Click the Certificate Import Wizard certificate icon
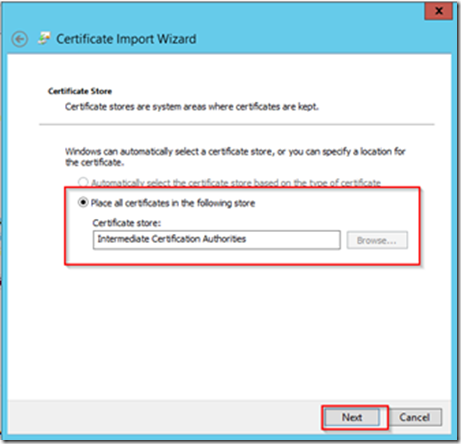 coord(44,38)
